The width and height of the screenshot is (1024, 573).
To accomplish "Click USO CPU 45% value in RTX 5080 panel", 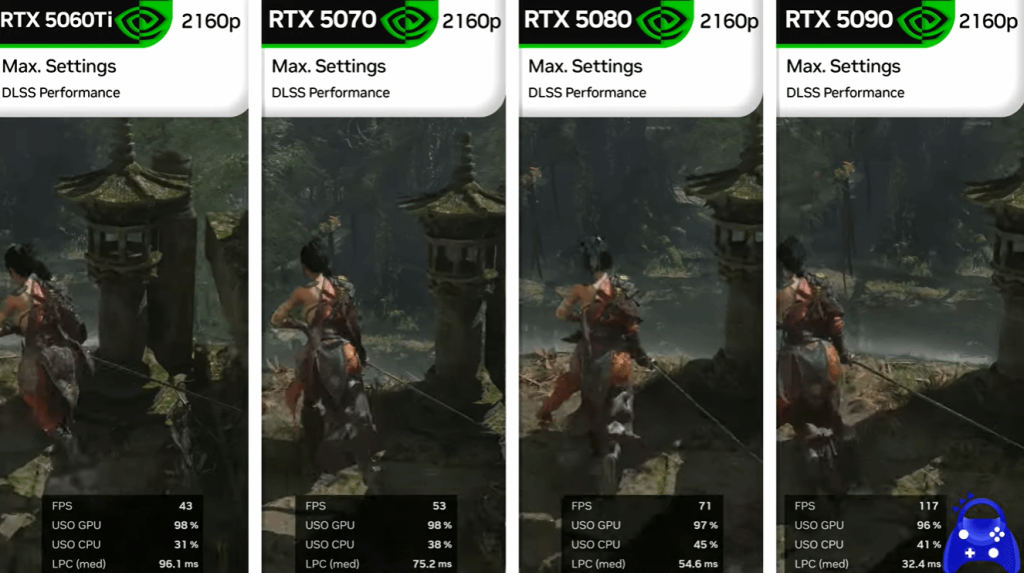I will coord(705,544).
